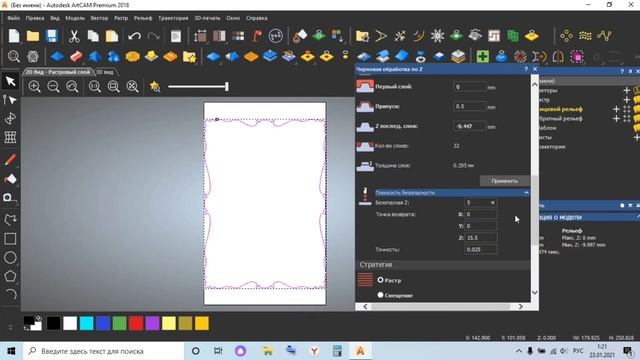Choose the arc drawing tool

point(10,295)
